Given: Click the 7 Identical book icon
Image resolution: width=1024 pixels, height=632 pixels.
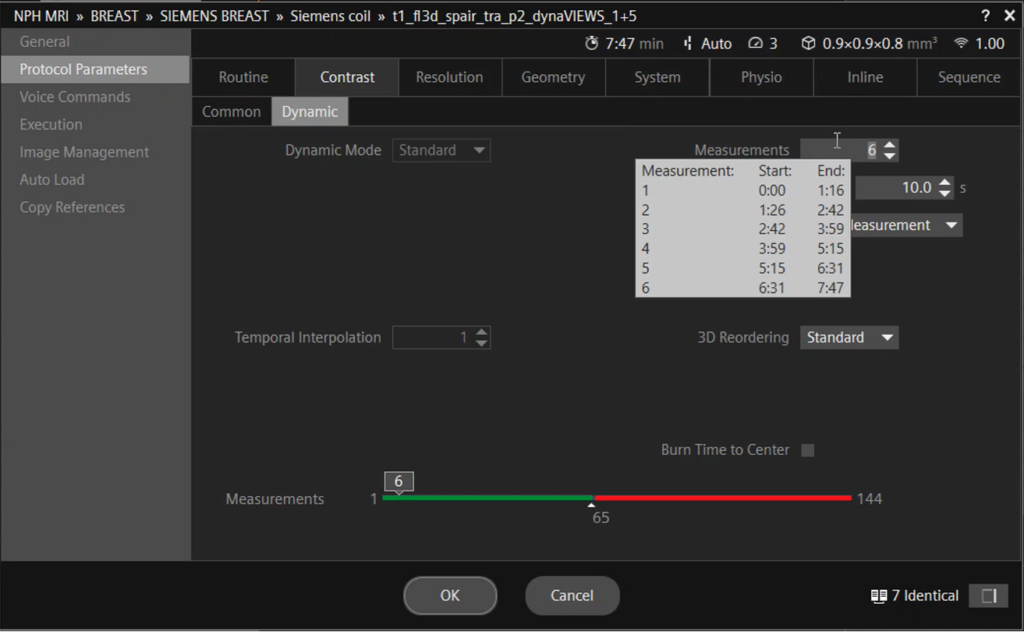Looking at the screenshot, I should tap(879, 596).
